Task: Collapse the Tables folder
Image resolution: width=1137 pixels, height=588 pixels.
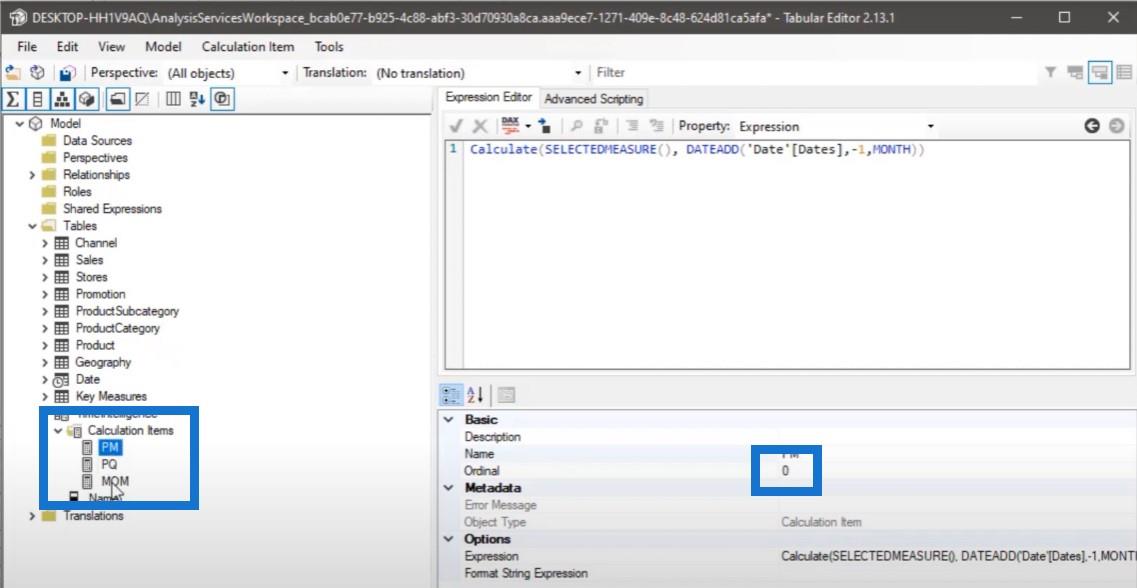Action: point(32,225)
